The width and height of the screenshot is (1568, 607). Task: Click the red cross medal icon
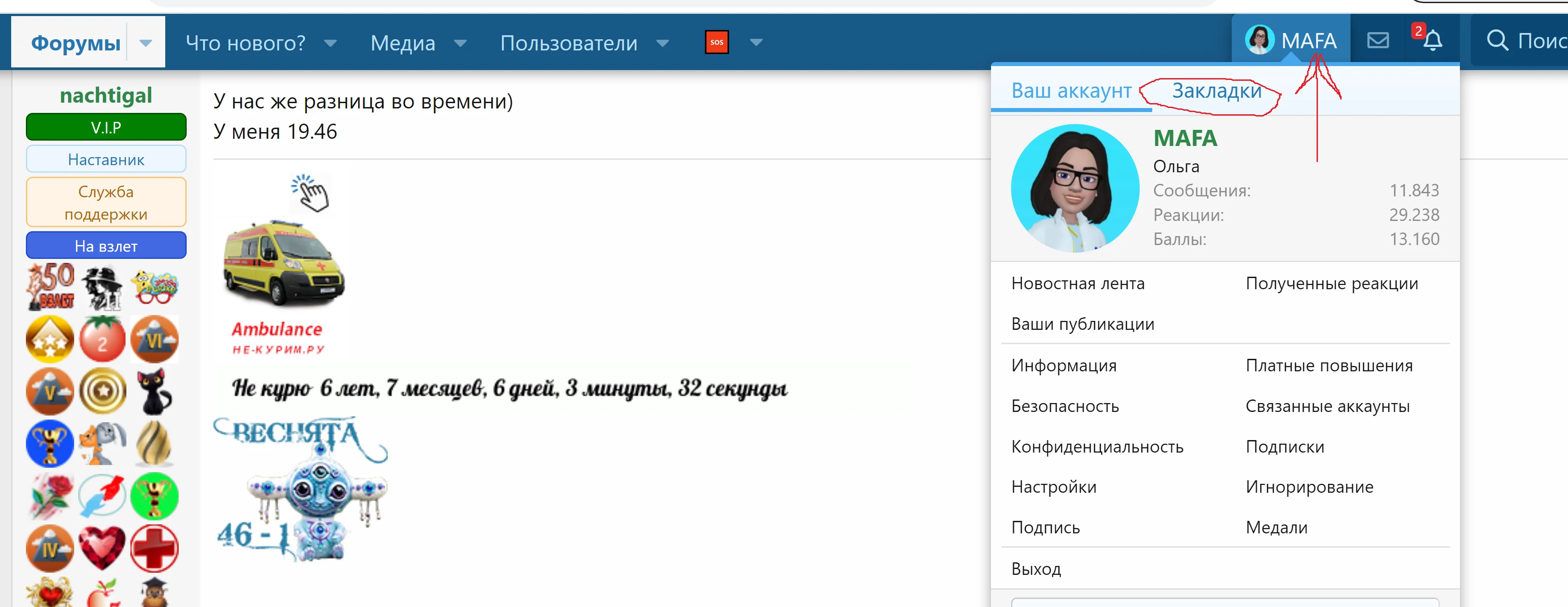click(x=154, y=548)
